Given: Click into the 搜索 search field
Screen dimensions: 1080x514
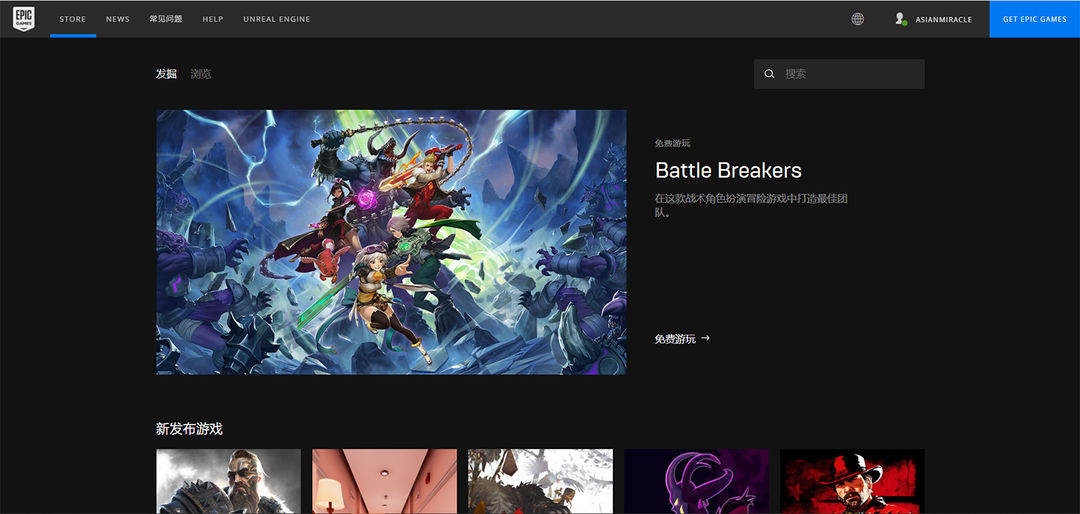Looking at the screenshot, I should pyautogui.click(x=839, y=74).
